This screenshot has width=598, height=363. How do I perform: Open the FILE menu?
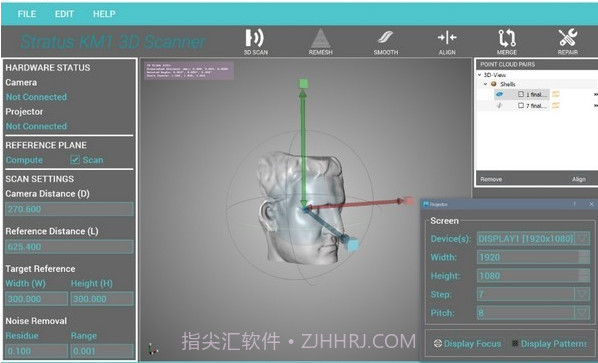(27, 14)
